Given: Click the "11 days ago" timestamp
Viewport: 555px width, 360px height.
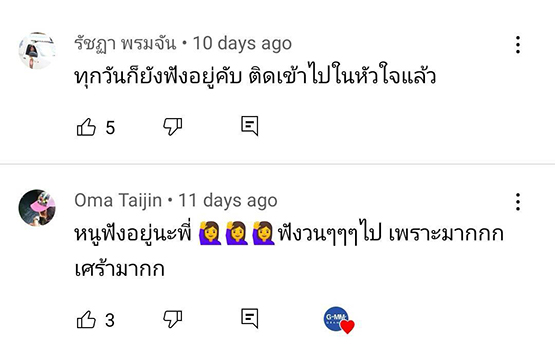Looking at the screenshot, I should click(228, 201).
